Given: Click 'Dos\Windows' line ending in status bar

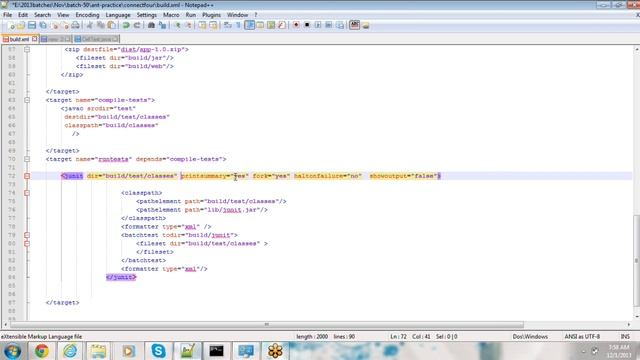Looking at the screenshot, I should click(530, 337).
